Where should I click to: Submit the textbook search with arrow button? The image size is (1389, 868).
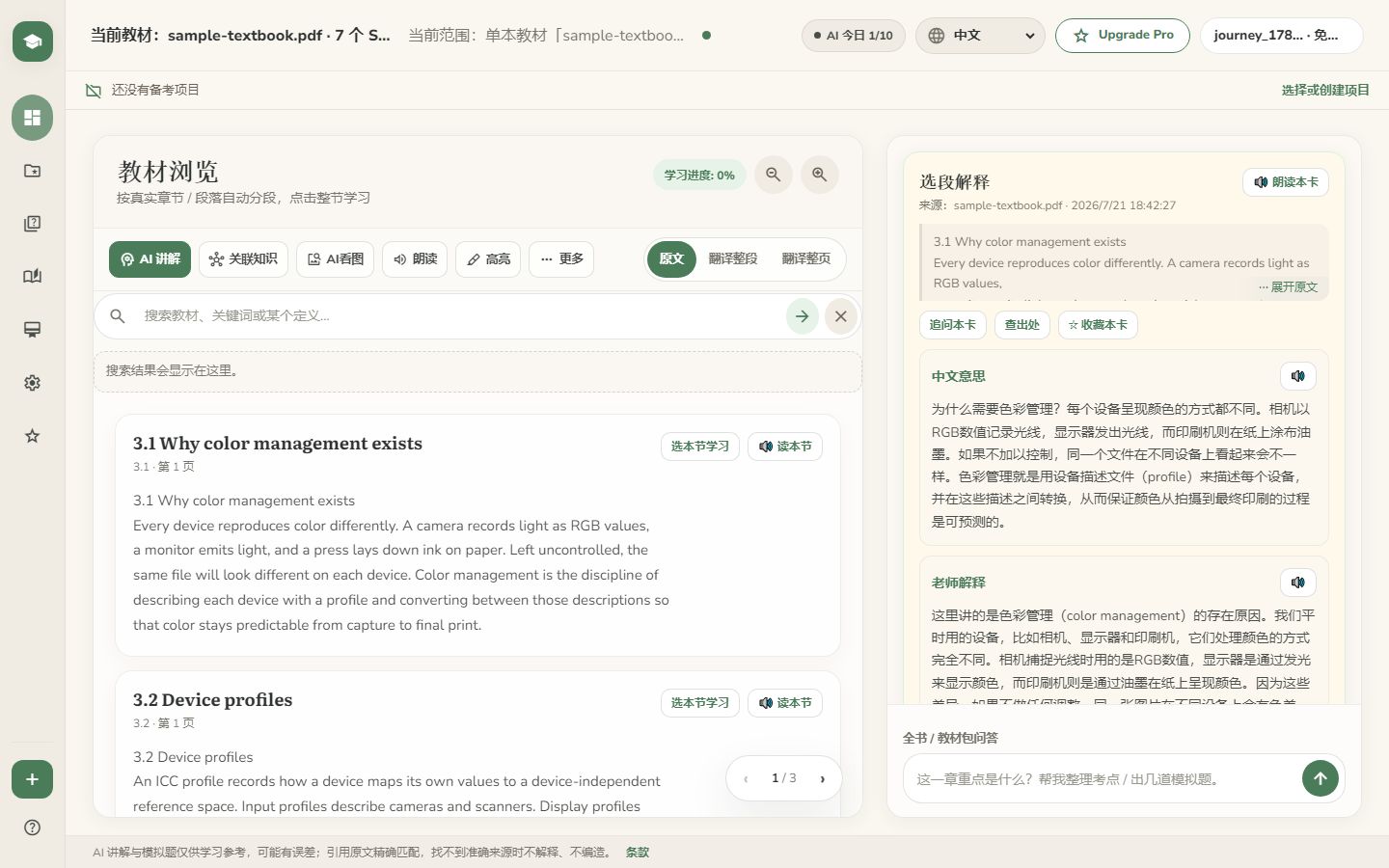click(803, 316)
